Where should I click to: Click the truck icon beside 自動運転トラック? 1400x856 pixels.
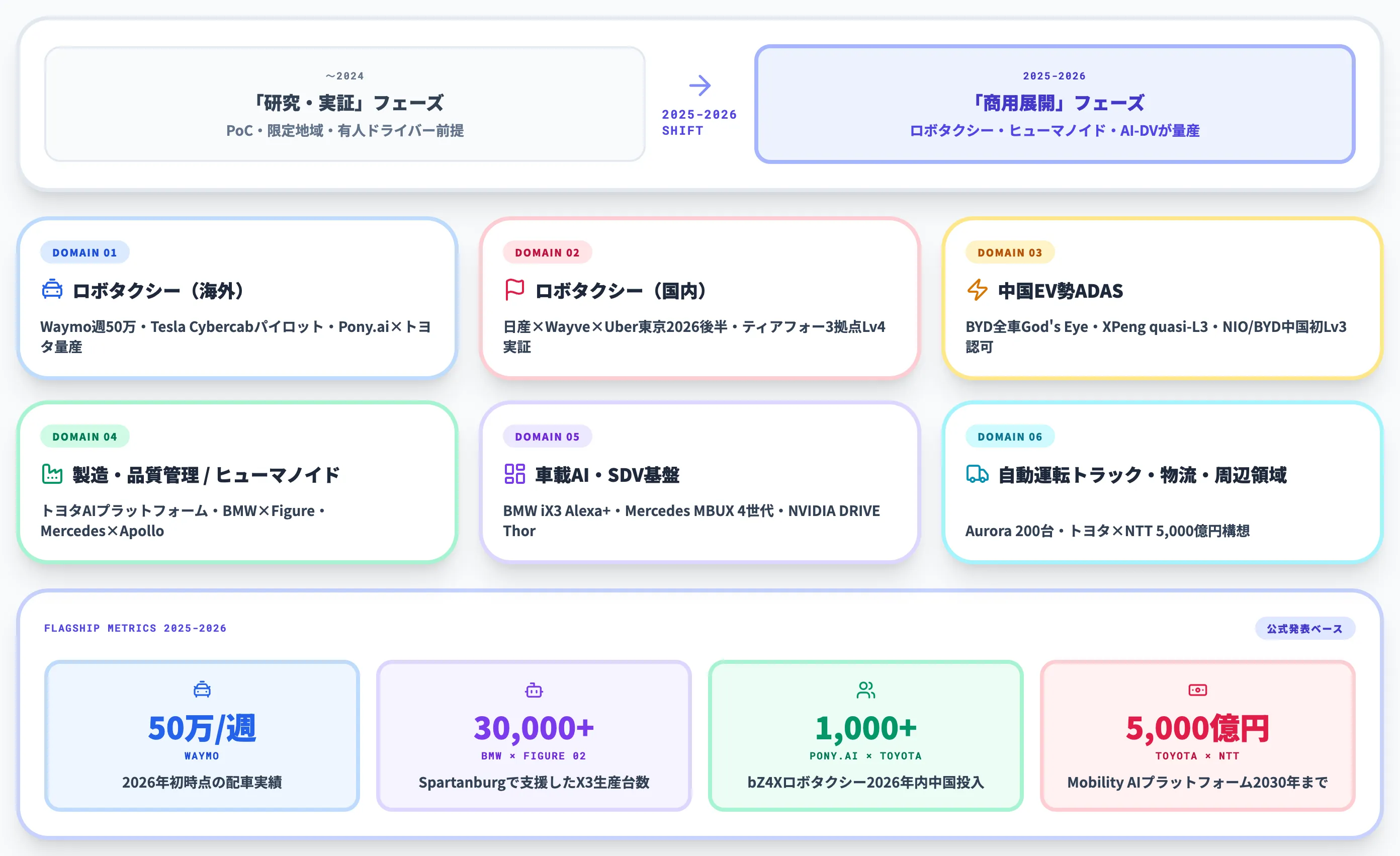[x=977, y=473]
